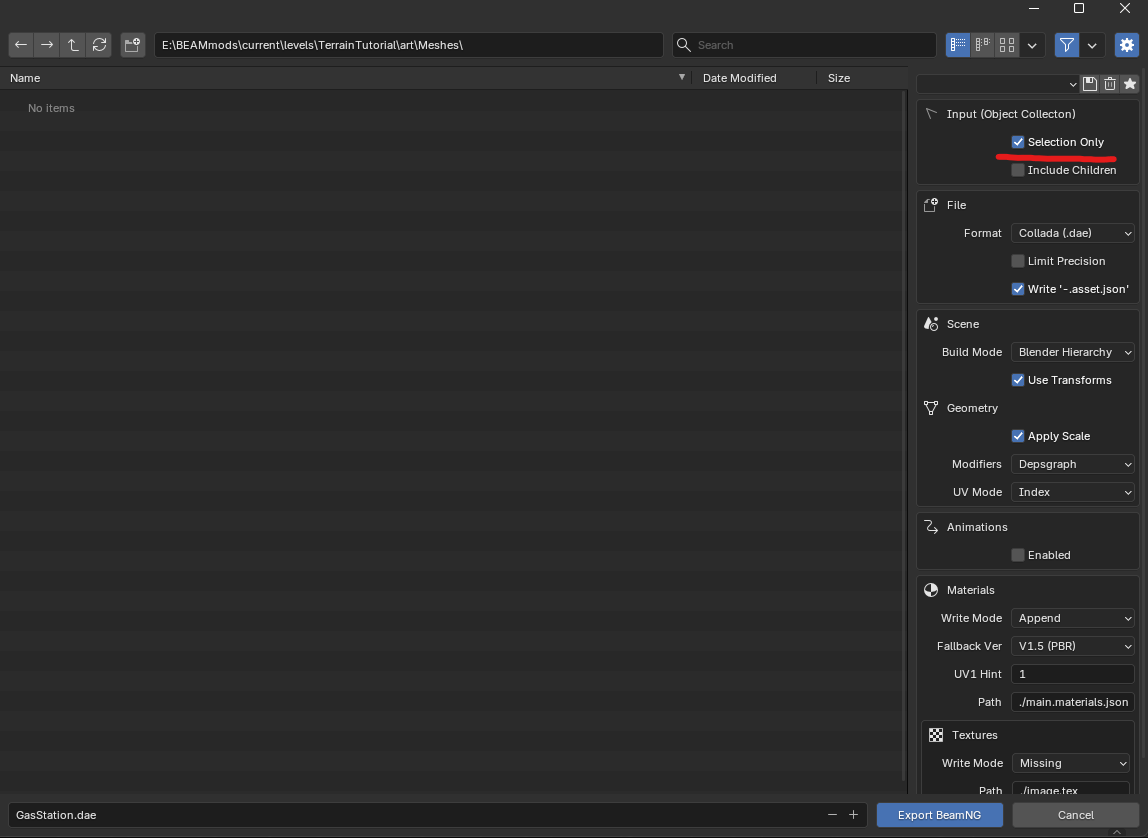Click the Cancel button
Image resolution: width=1148 pixels, height=838 pixels.
(x=1076, y=815)
